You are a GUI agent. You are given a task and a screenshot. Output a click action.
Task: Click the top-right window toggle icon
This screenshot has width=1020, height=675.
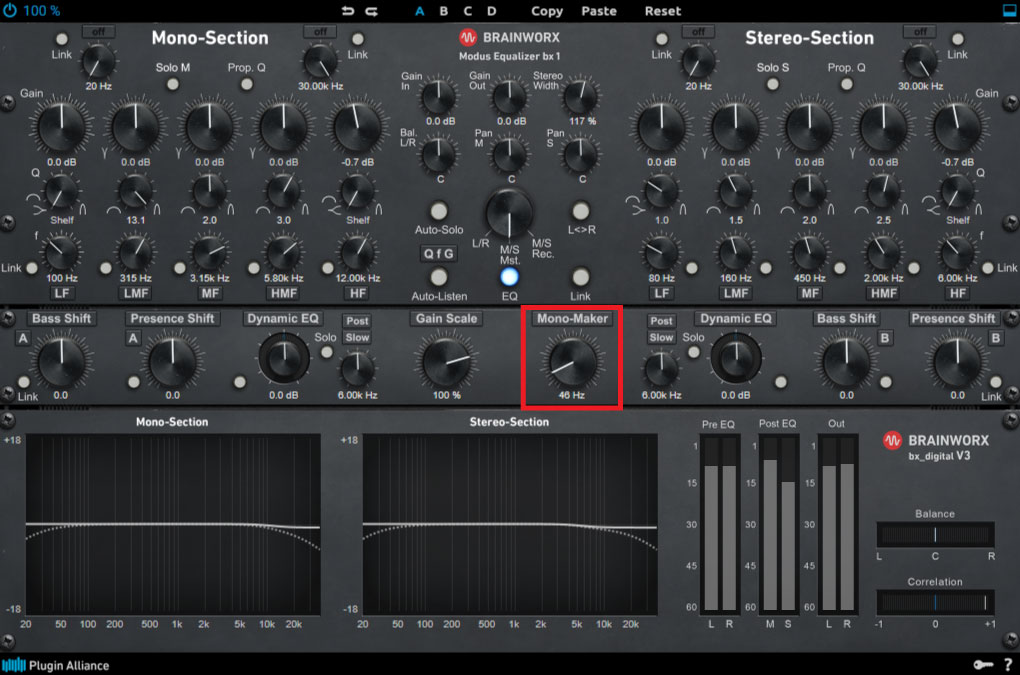click(1009, 10)
